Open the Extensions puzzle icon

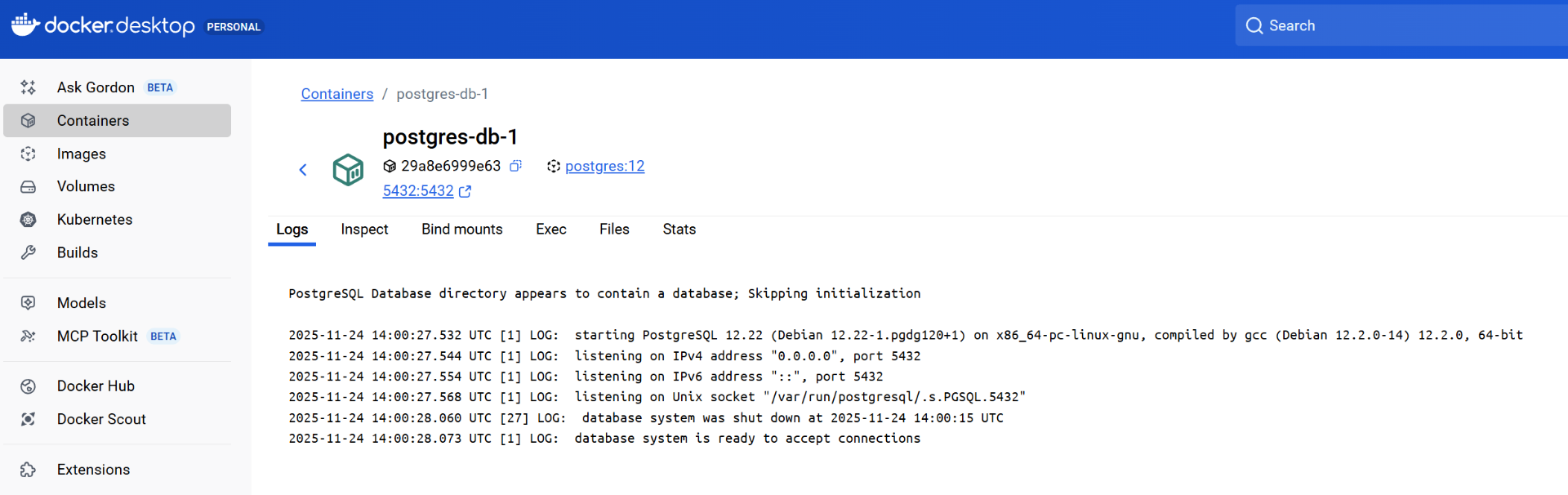(28, 470)
